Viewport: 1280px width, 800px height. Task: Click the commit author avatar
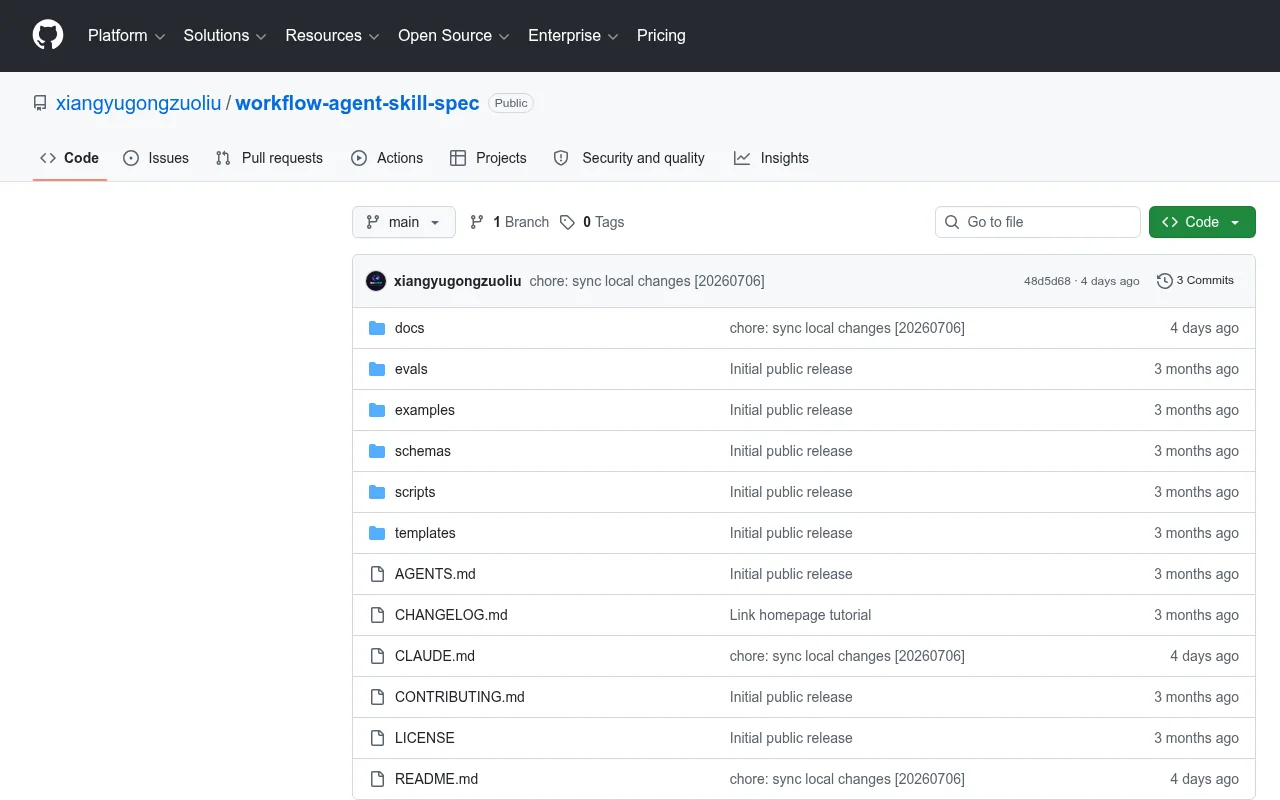pyautogui.click(x=376, y=281)
